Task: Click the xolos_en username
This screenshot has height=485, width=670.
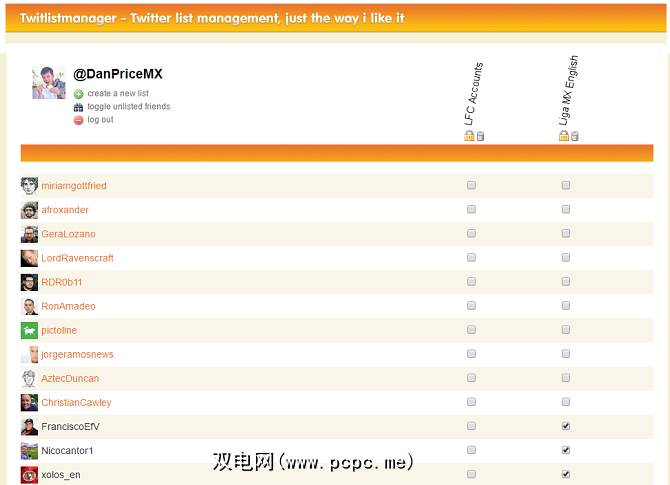Action: coord(61,475)
